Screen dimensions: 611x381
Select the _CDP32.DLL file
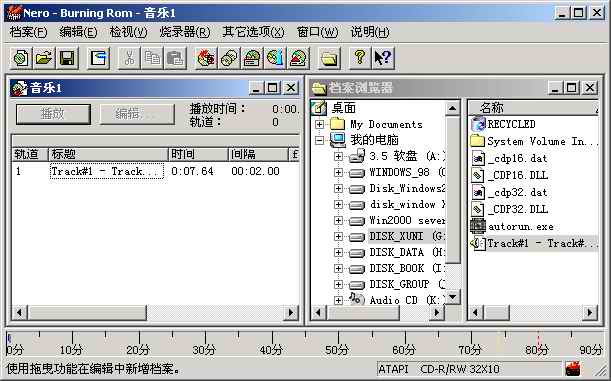click(509, 209)
